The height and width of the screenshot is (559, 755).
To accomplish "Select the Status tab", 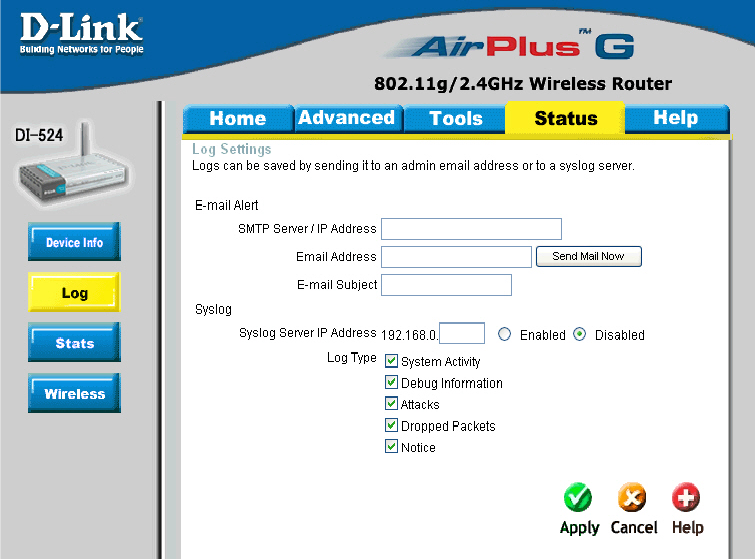I will click(565, 118).
